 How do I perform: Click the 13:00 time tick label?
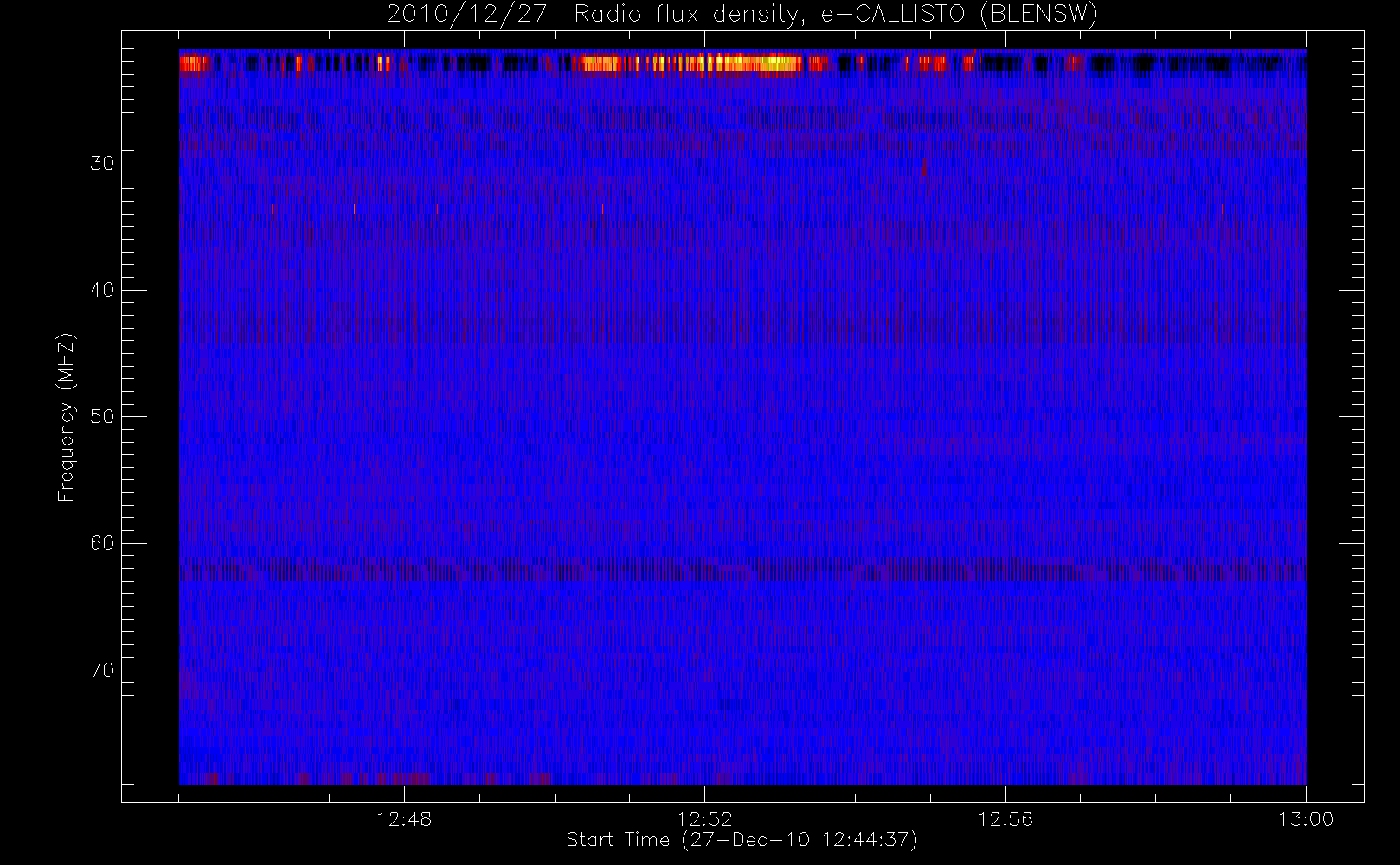[1306, 819]
